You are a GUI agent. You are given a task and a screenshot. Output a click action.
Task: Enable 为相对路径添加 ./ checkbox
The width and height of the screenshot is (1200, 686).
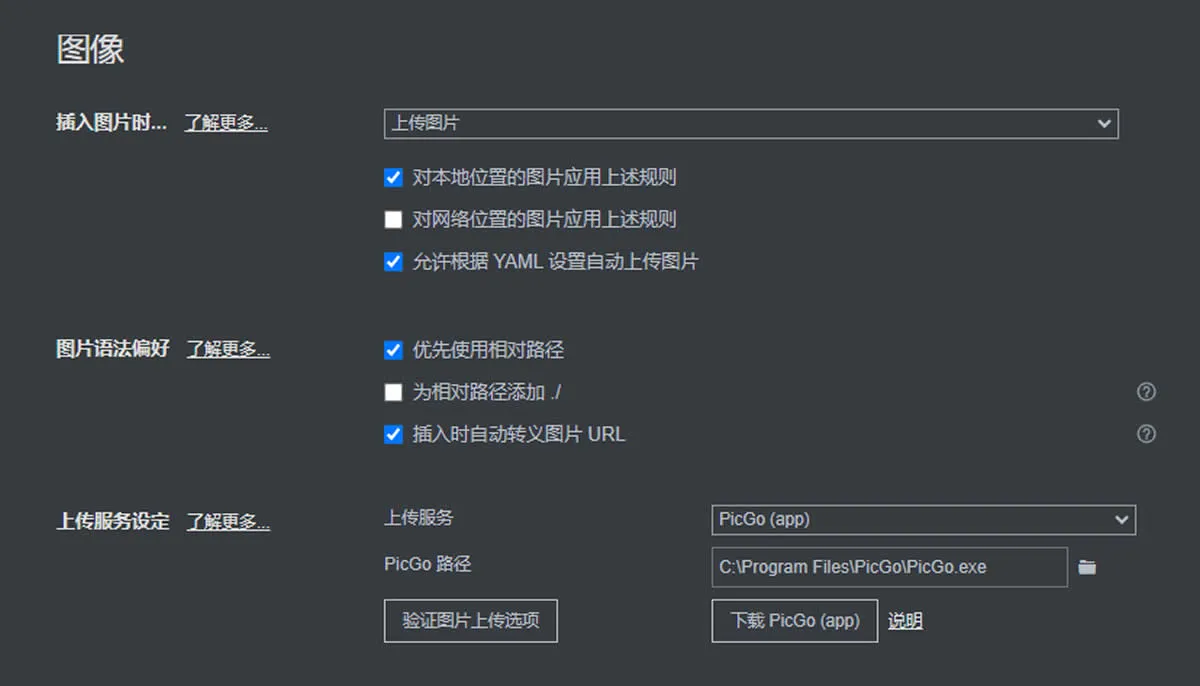(x=394, y=392)
